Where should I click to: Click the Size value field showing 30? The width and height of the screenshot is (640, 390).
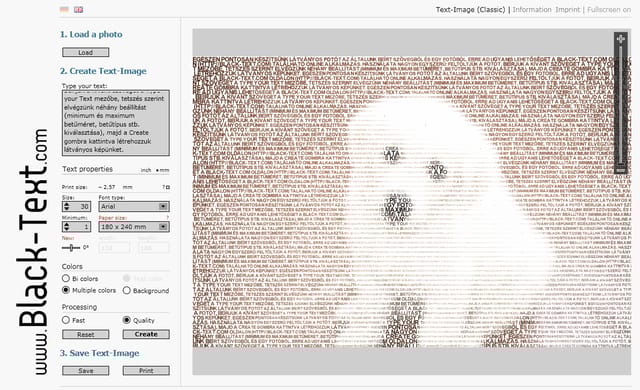point(80,206)
